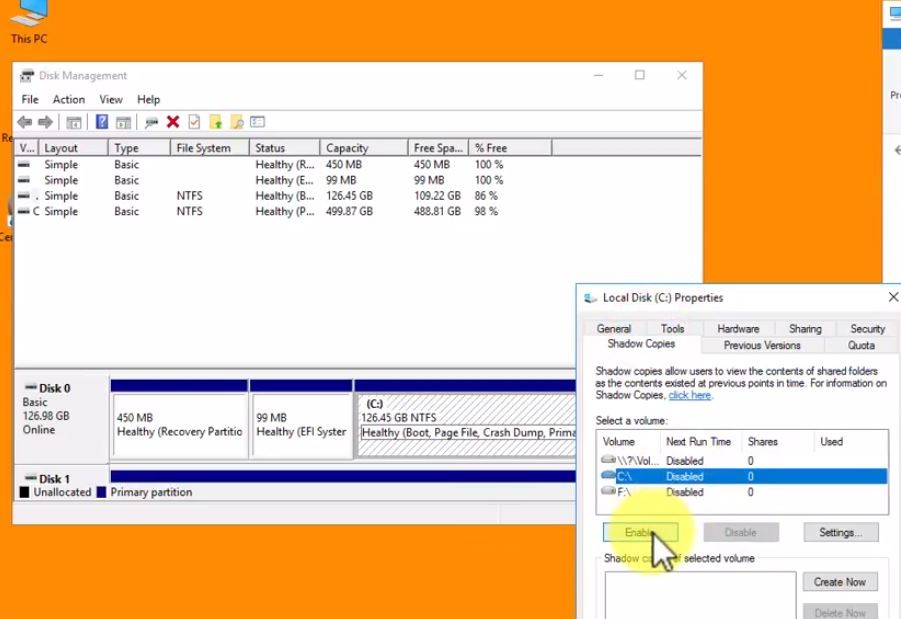Viewport: 901px width, 619px height.
Task: Open shadow copy Settings button
Action: tap(840, 533)
